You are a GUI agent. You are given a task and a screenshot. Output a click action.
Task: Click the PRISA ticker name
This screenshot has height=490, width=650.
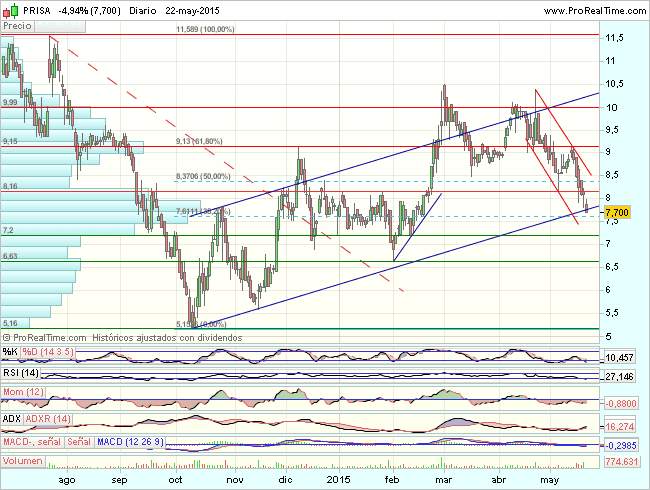(x=37, y=10)
